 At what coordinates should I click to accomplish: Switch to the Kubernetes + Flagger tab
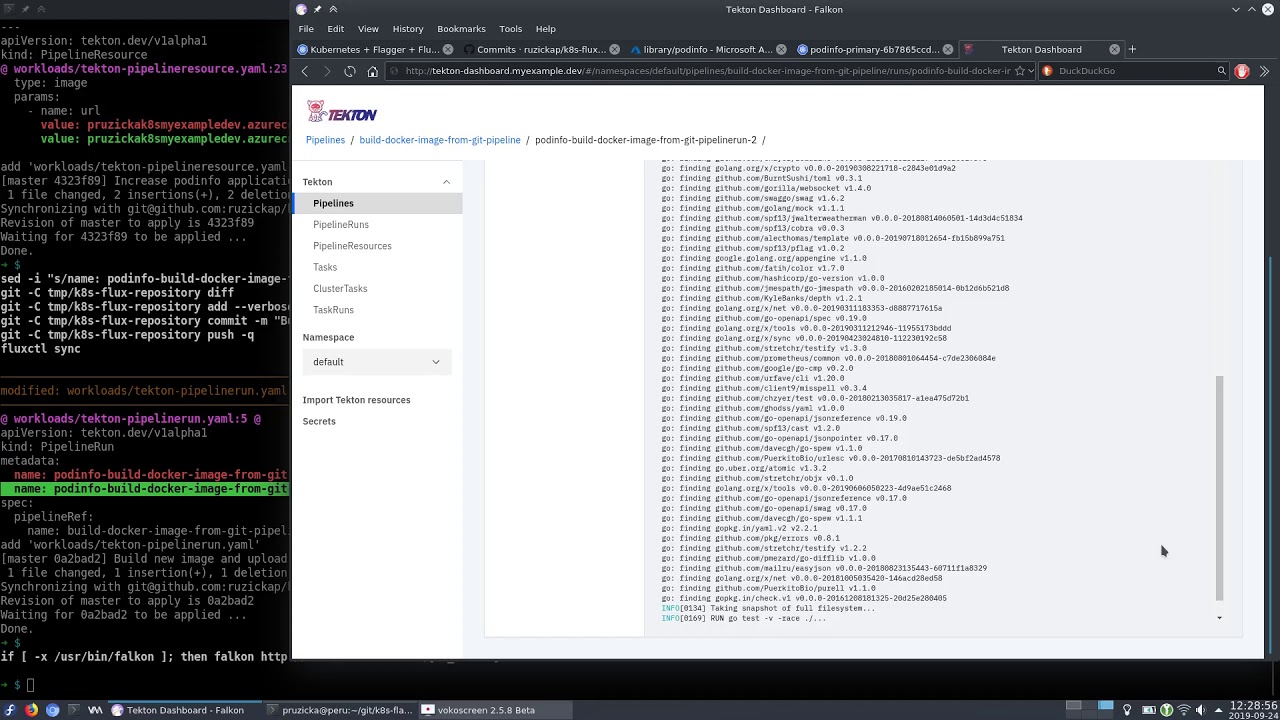pos(374,49)
